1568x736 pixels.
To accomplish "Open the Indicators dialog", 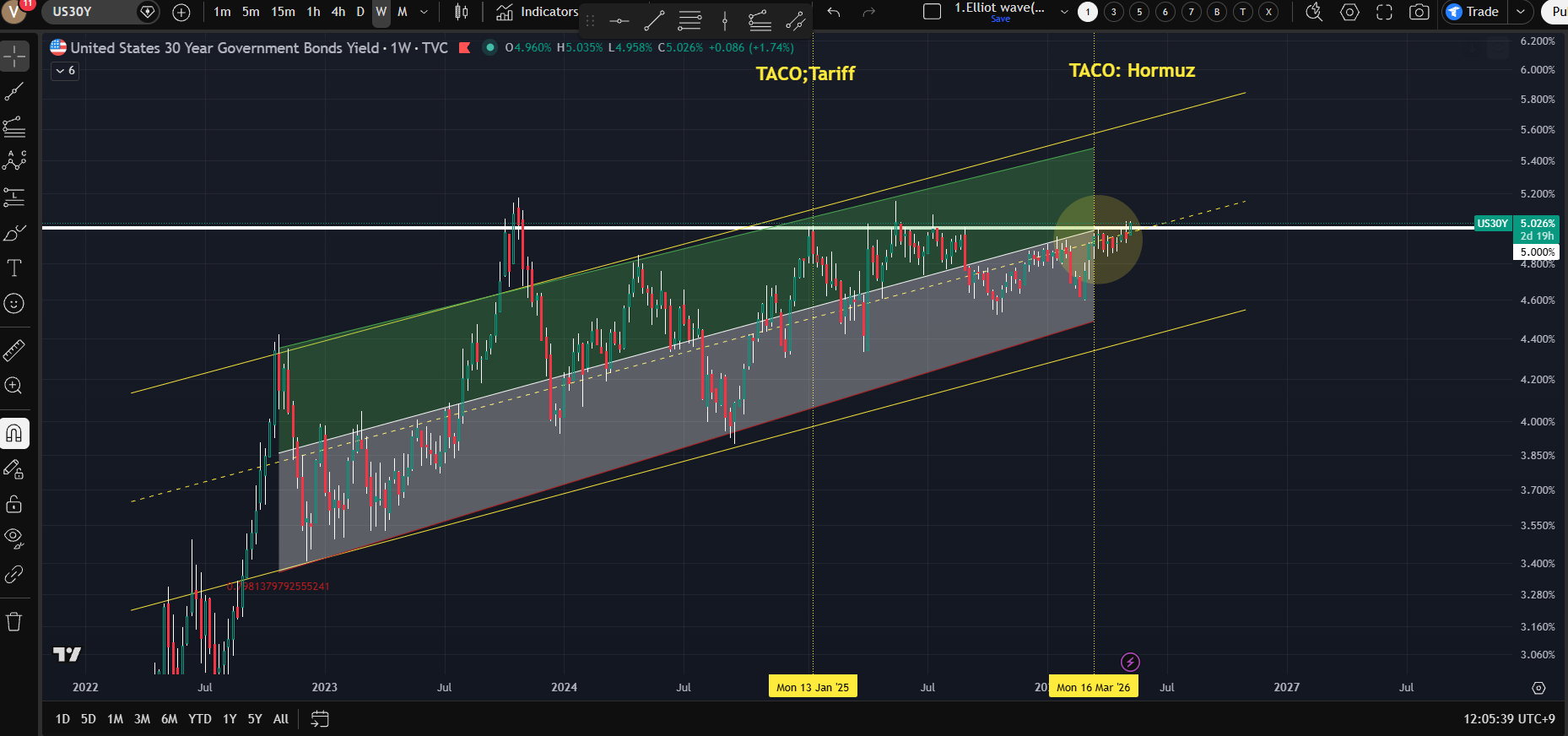I will point(538,12).
